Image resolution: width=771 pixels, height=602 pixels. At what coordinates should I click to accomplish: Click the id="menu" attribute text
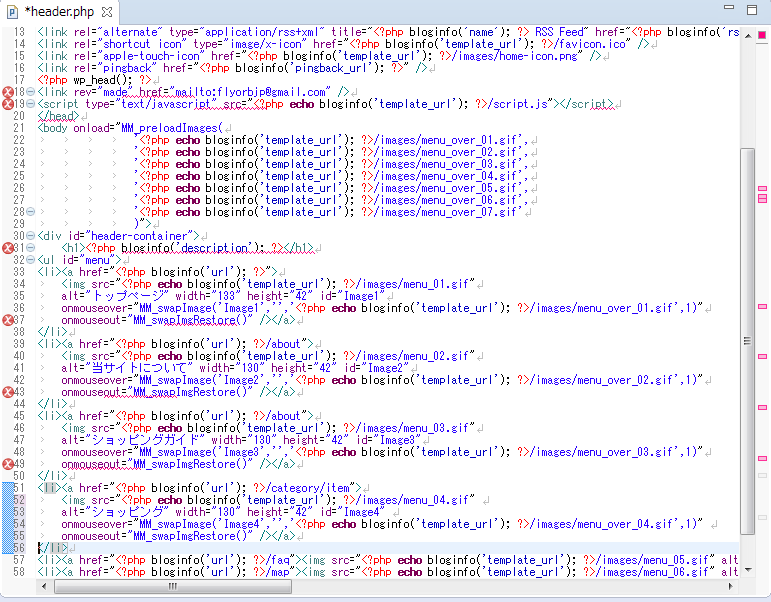tap(91, 260)
